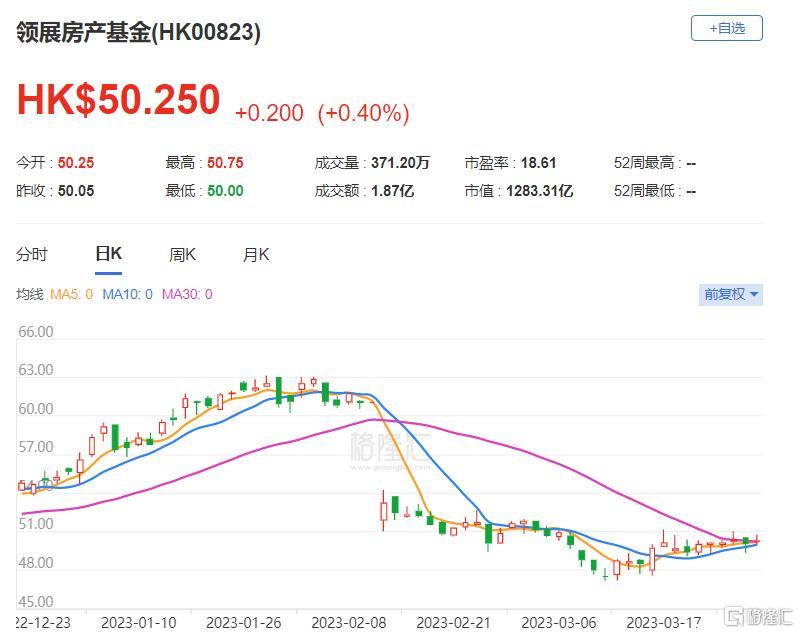Click the market cap 市值 value 1283.31亿
799x633 pixels.
tap(540, 191)
